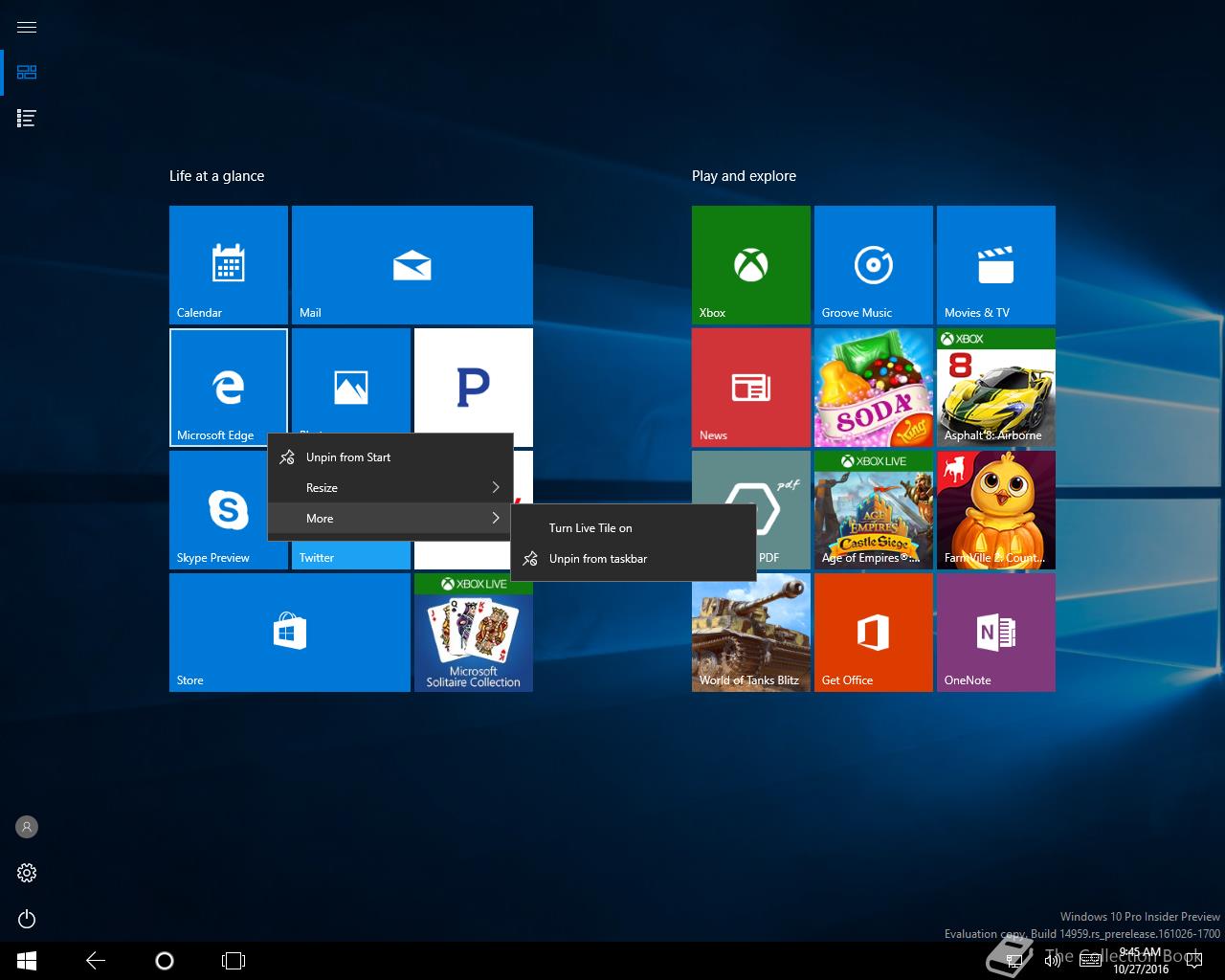Launch the Candy Crush Soda tile

coord(874,388)
